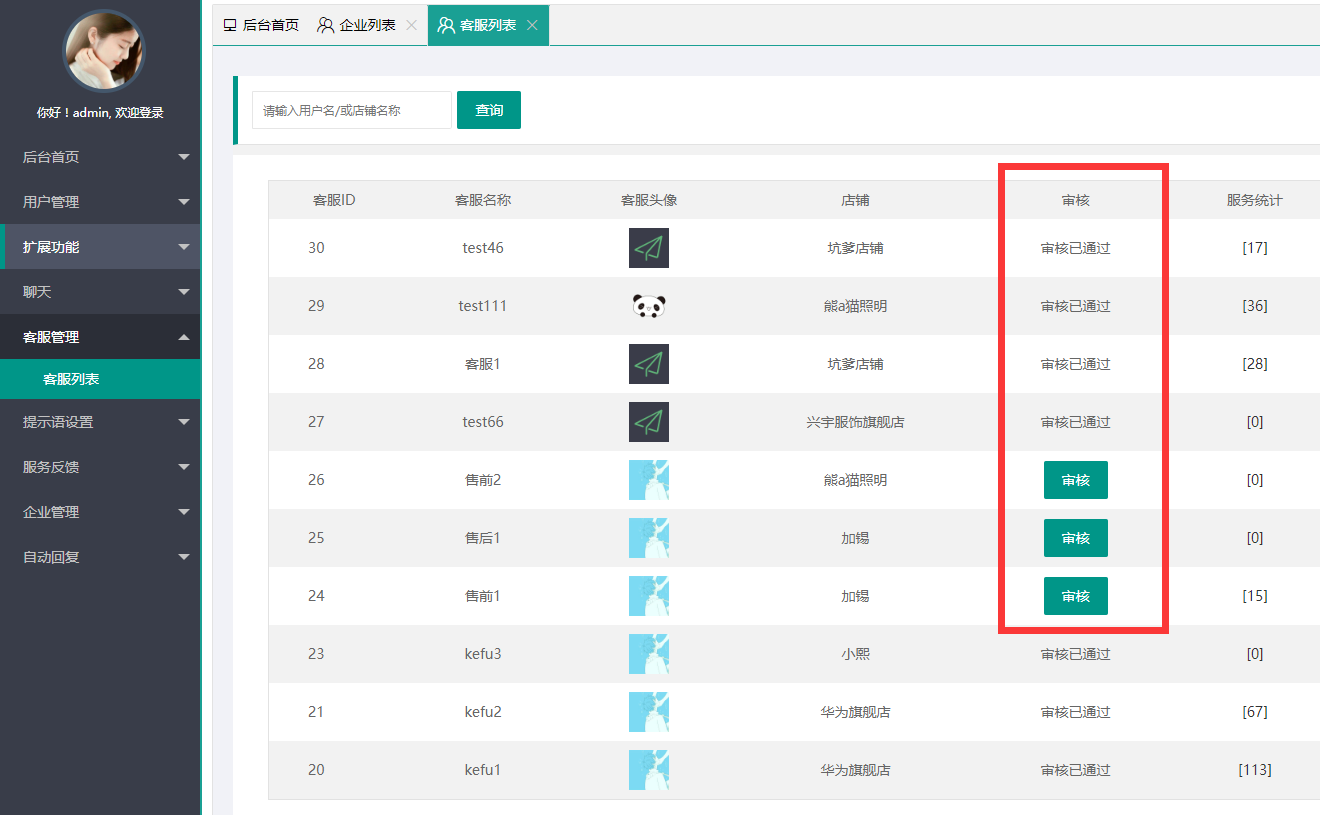Click the panda avatar for test111
Screen dimensions: 1320x815
[x=649, y=306]
